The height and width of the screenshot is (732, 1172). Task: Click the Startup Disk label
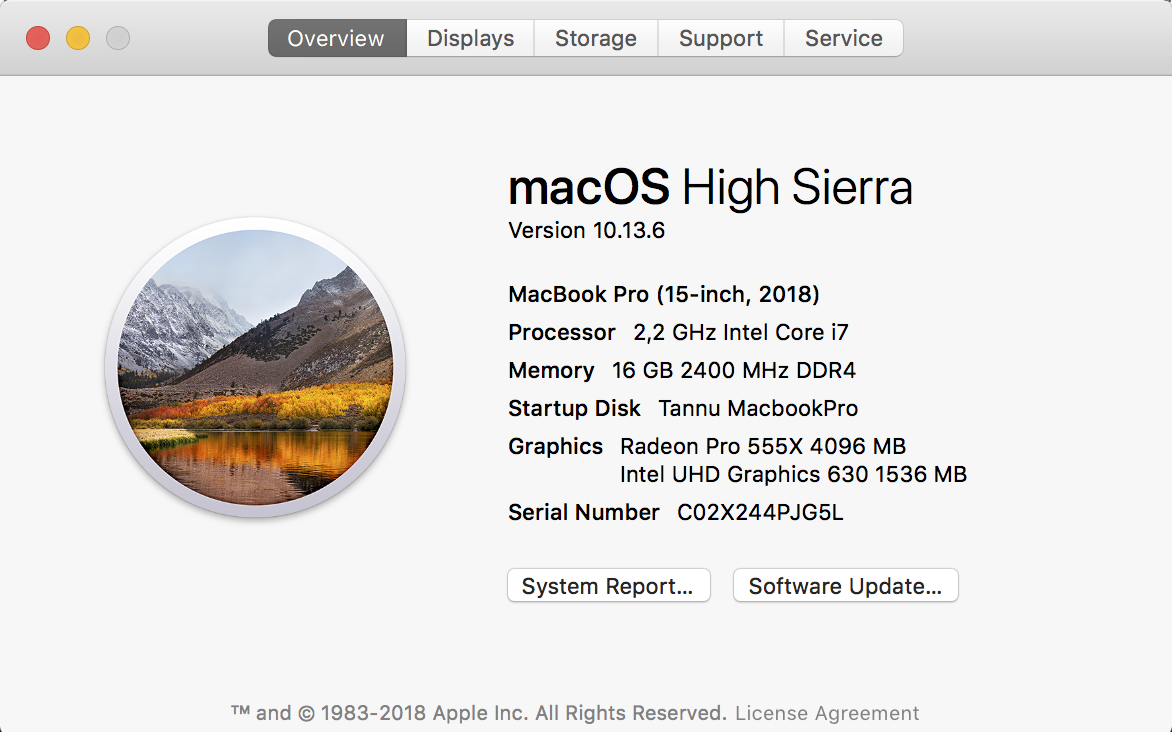point(574,409)
